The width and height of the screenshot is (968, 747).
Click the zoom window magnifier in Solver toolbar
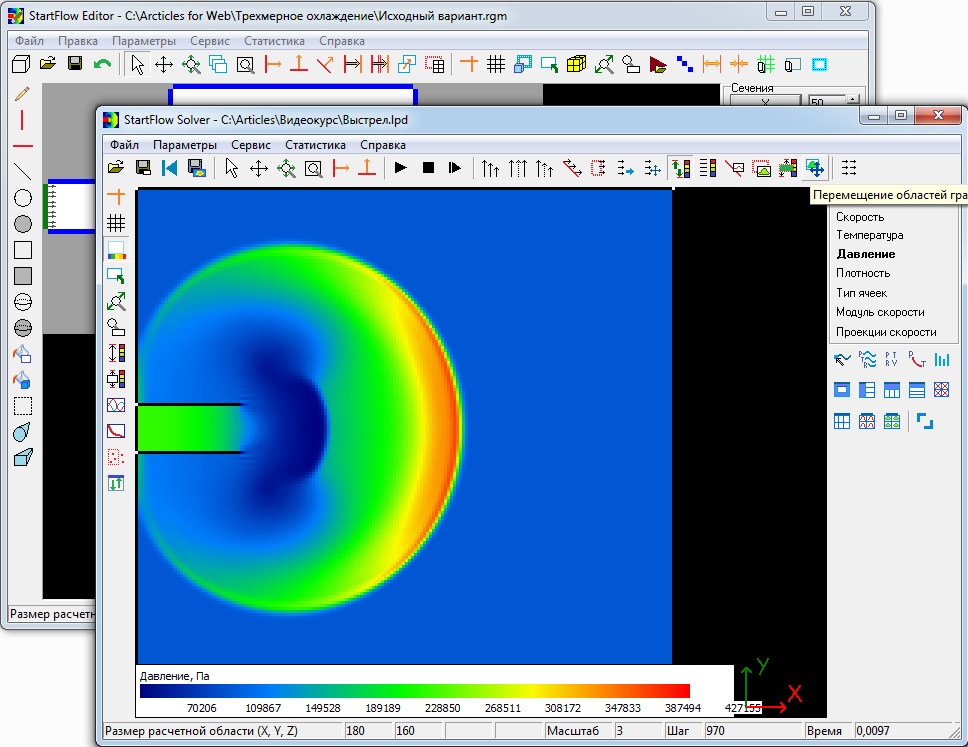pos(314,168)
